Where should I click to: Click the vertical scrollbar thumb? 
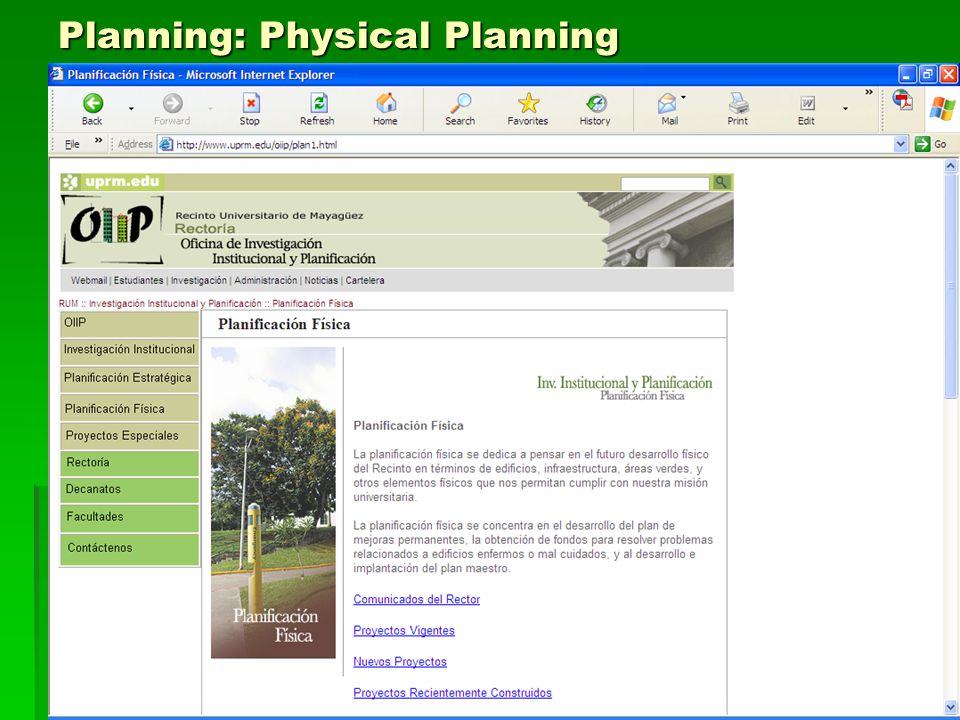tap(950, 285)
